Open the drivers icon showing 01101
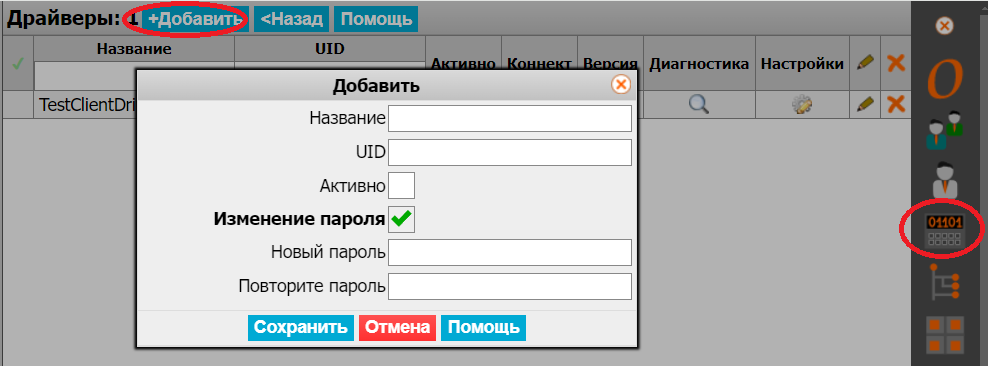Image resolution: width=988 pixels, height=366 pixels. point(943,231)
